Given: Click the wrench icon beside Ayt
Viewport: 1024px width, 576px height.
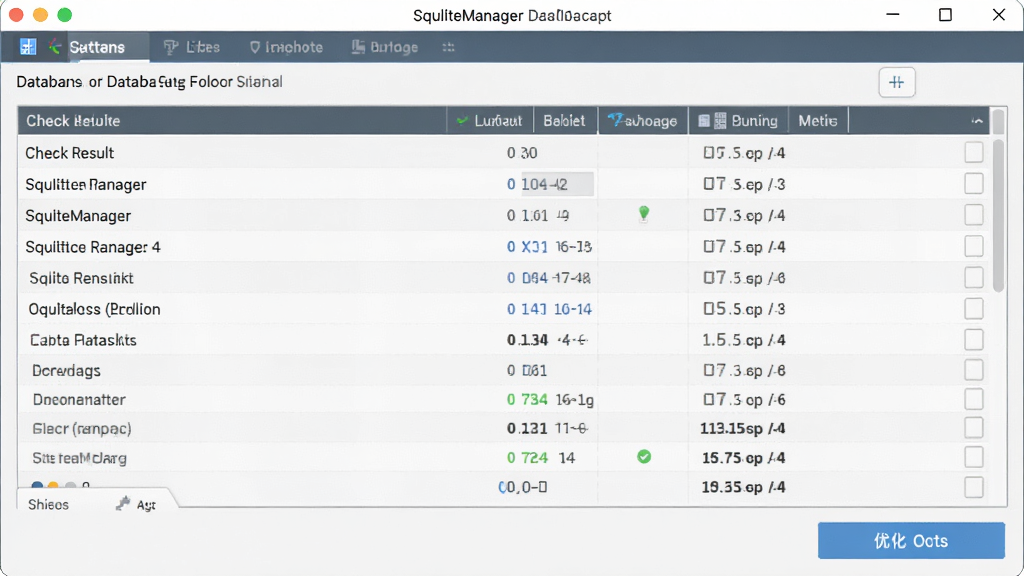Looking at the screenshot, I should [x=123, y=504].
